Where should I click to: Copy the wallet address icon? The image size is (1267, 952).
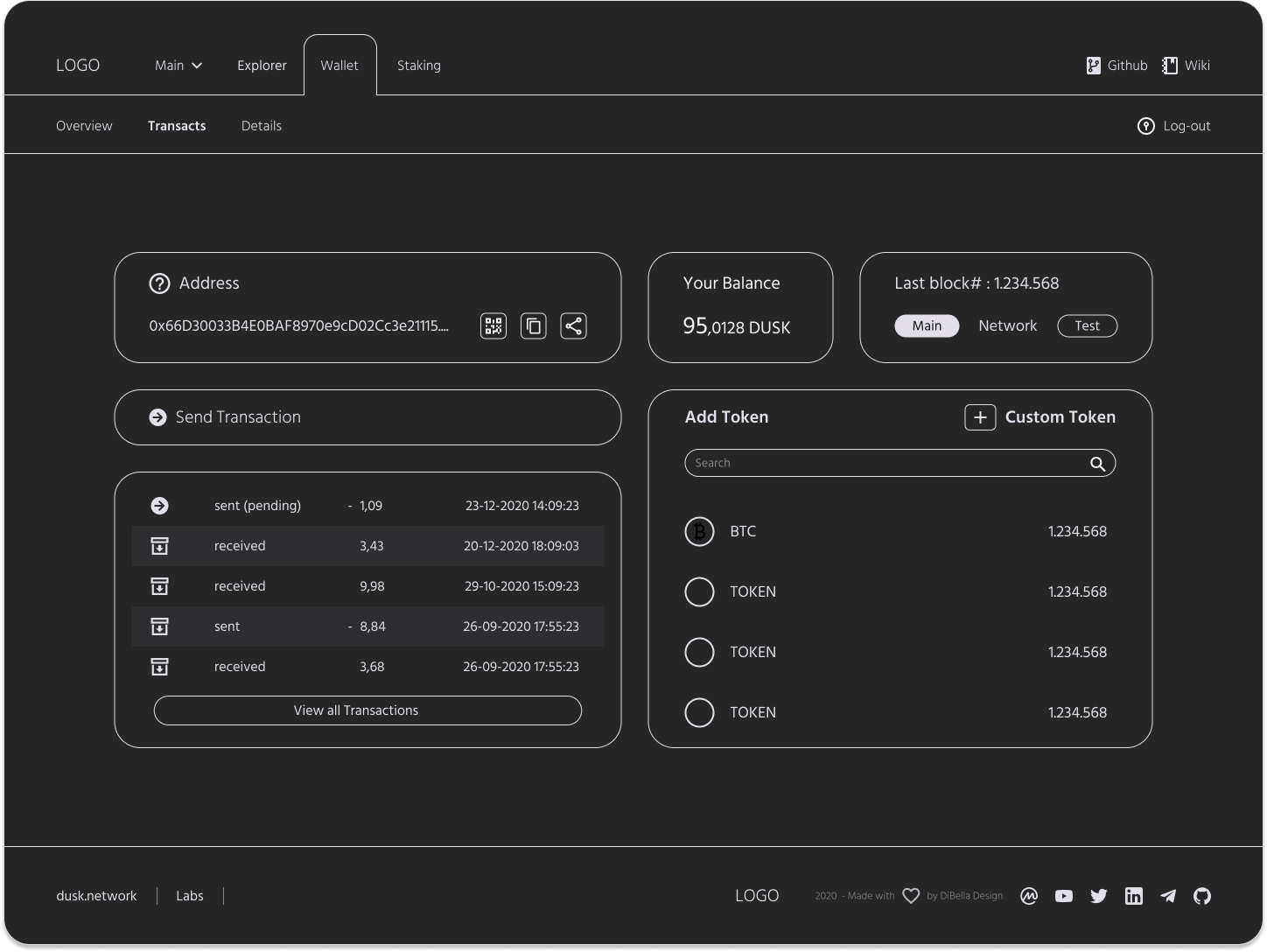[x=534, y=326]
